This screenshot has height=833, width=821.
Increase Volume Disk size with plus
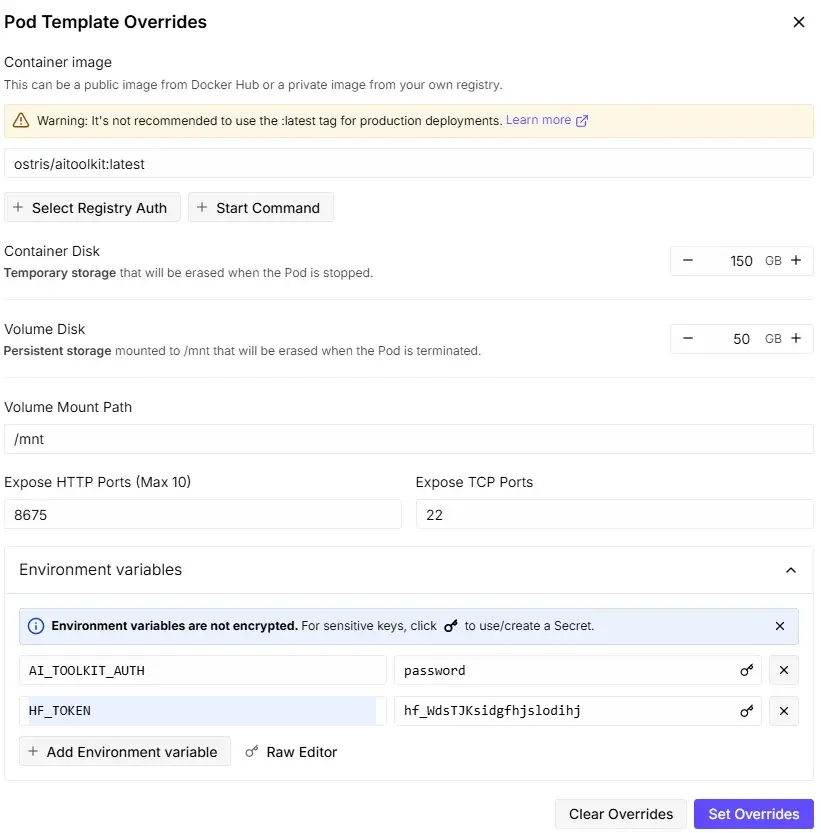pyautogui.click(x=796, y=338)
